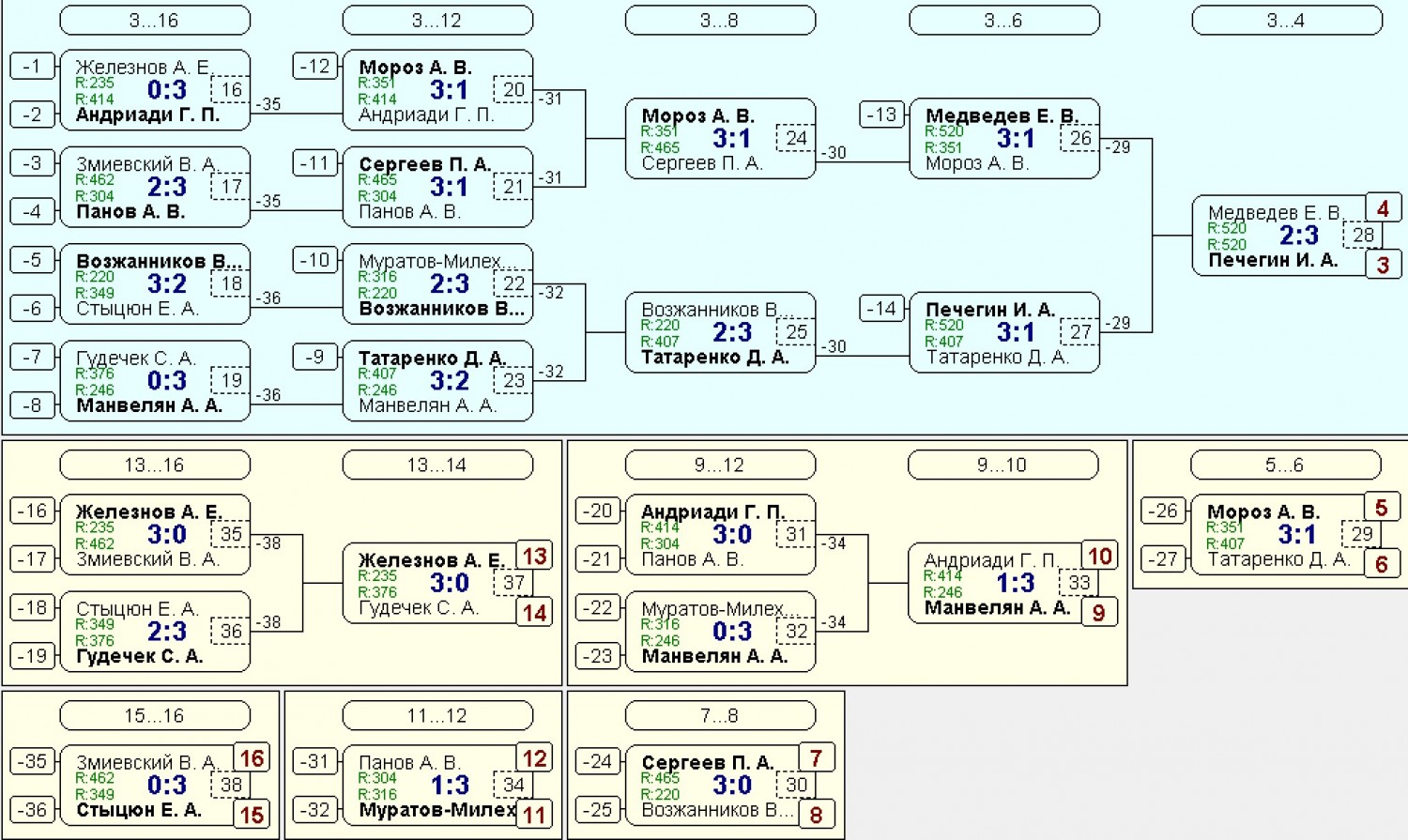This screenshot has height=840, width=1408.
Task: Click the -13 seed label
Action: (x=882, y=115)
